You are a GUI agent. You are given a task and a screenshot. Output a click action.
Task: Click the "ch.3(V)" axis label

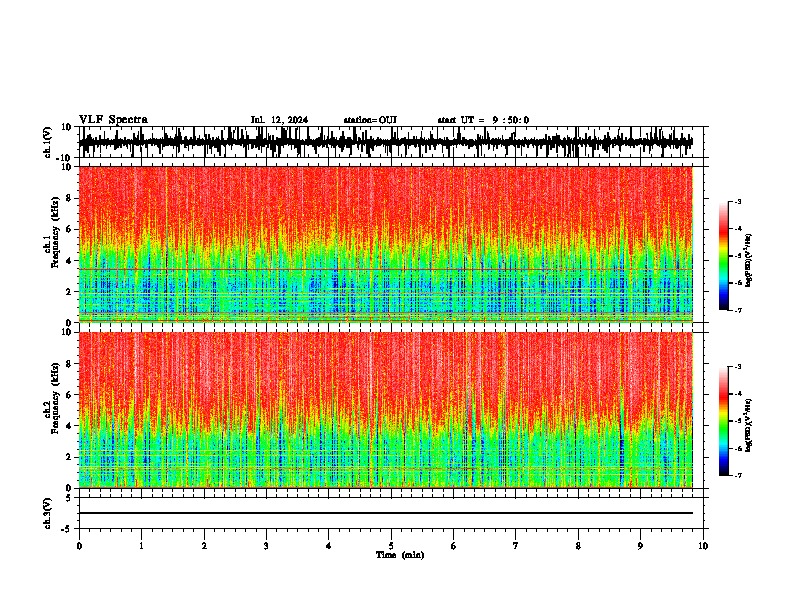[48, 513]
